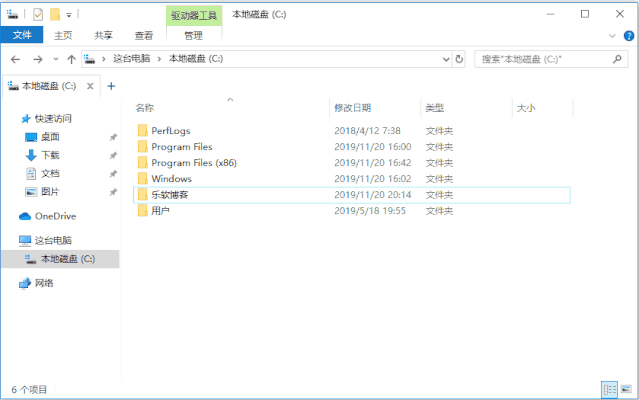Expand the breadcrumb chevron after 这台电脑
Screen dimensions: 639x400
(x=159, y=59)
